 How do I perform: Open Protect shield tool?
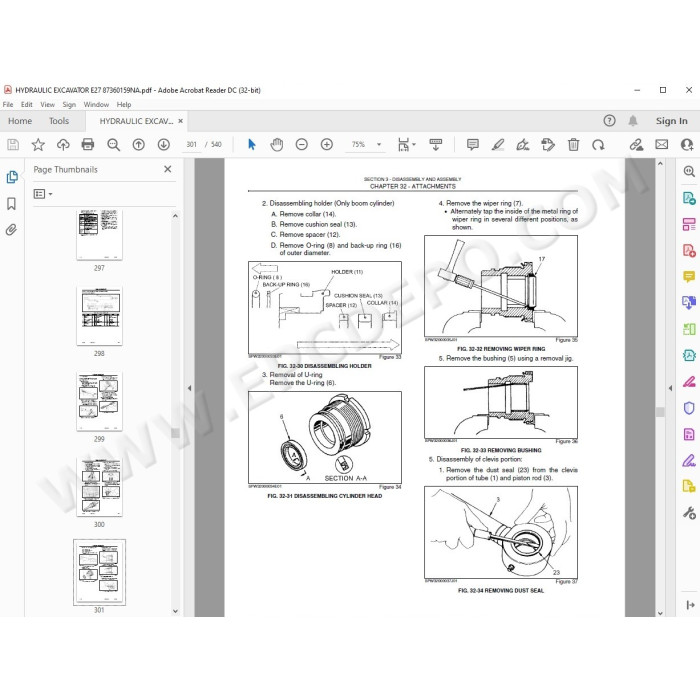pos(689,408)
